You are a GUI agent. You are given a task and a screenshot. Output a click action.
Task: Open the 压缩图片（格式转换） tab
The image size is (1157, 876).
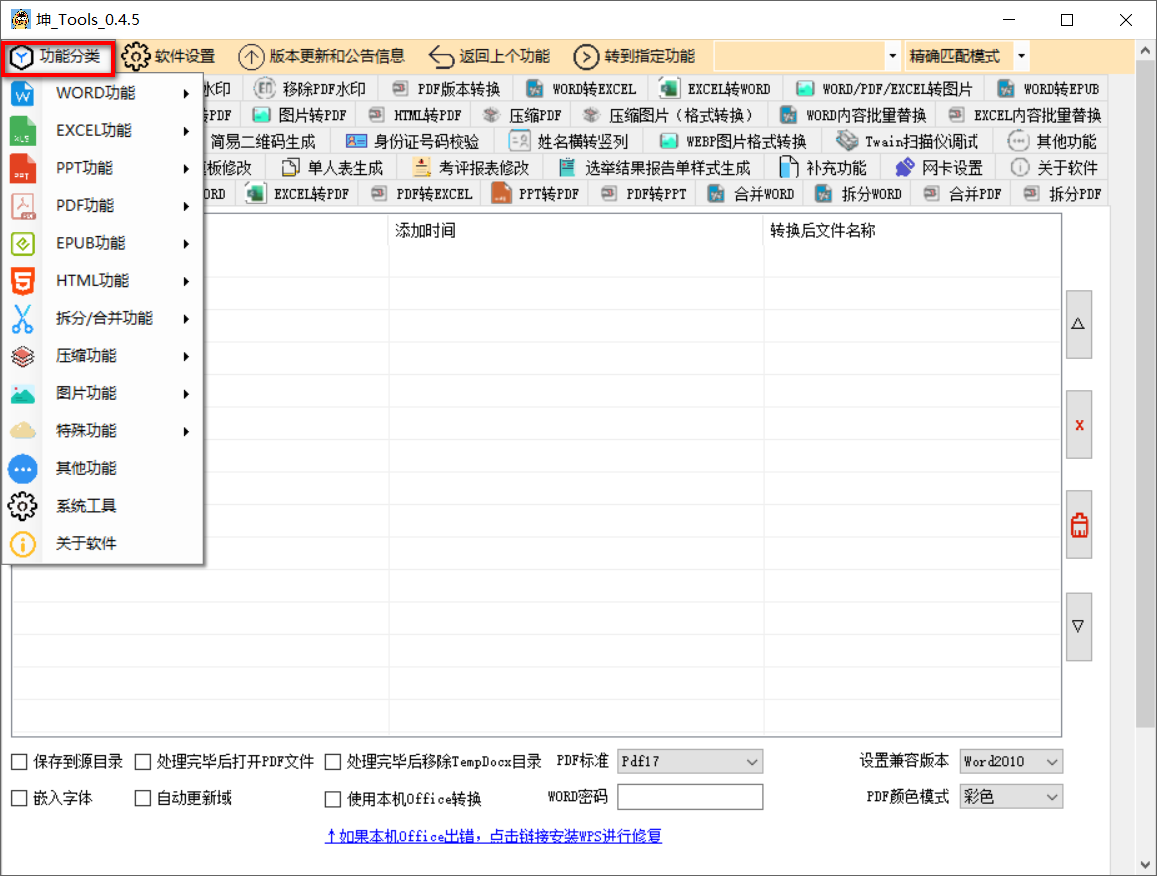(x=668, y=116)
